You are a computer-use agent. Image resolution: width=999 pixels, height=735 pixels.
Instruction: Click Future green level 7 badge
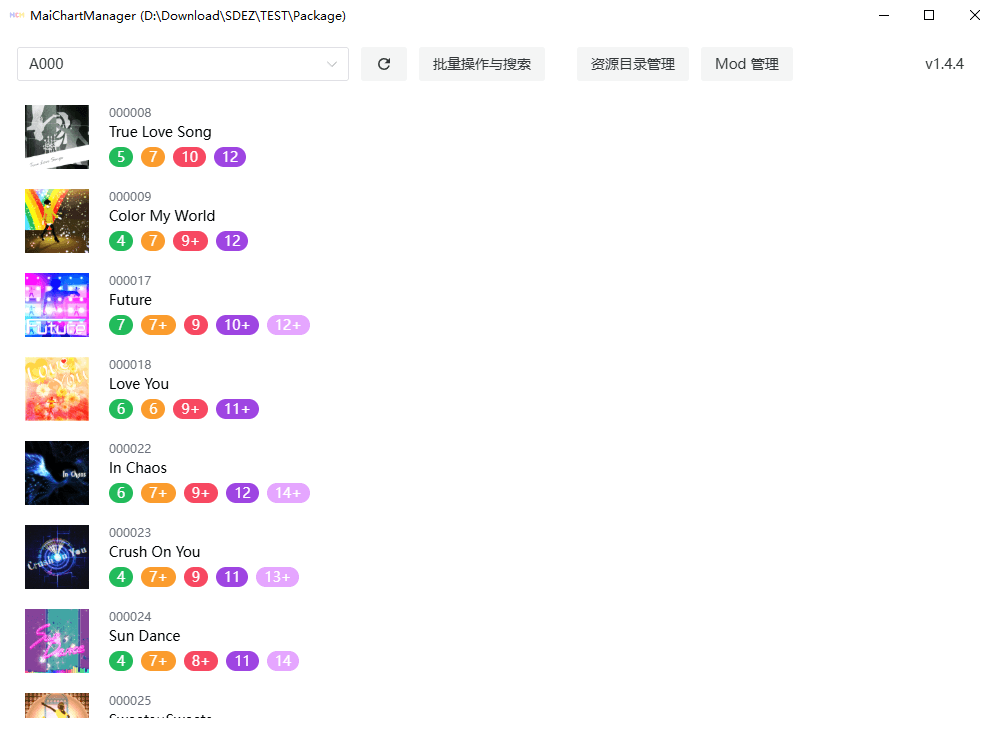pos(121,325)
